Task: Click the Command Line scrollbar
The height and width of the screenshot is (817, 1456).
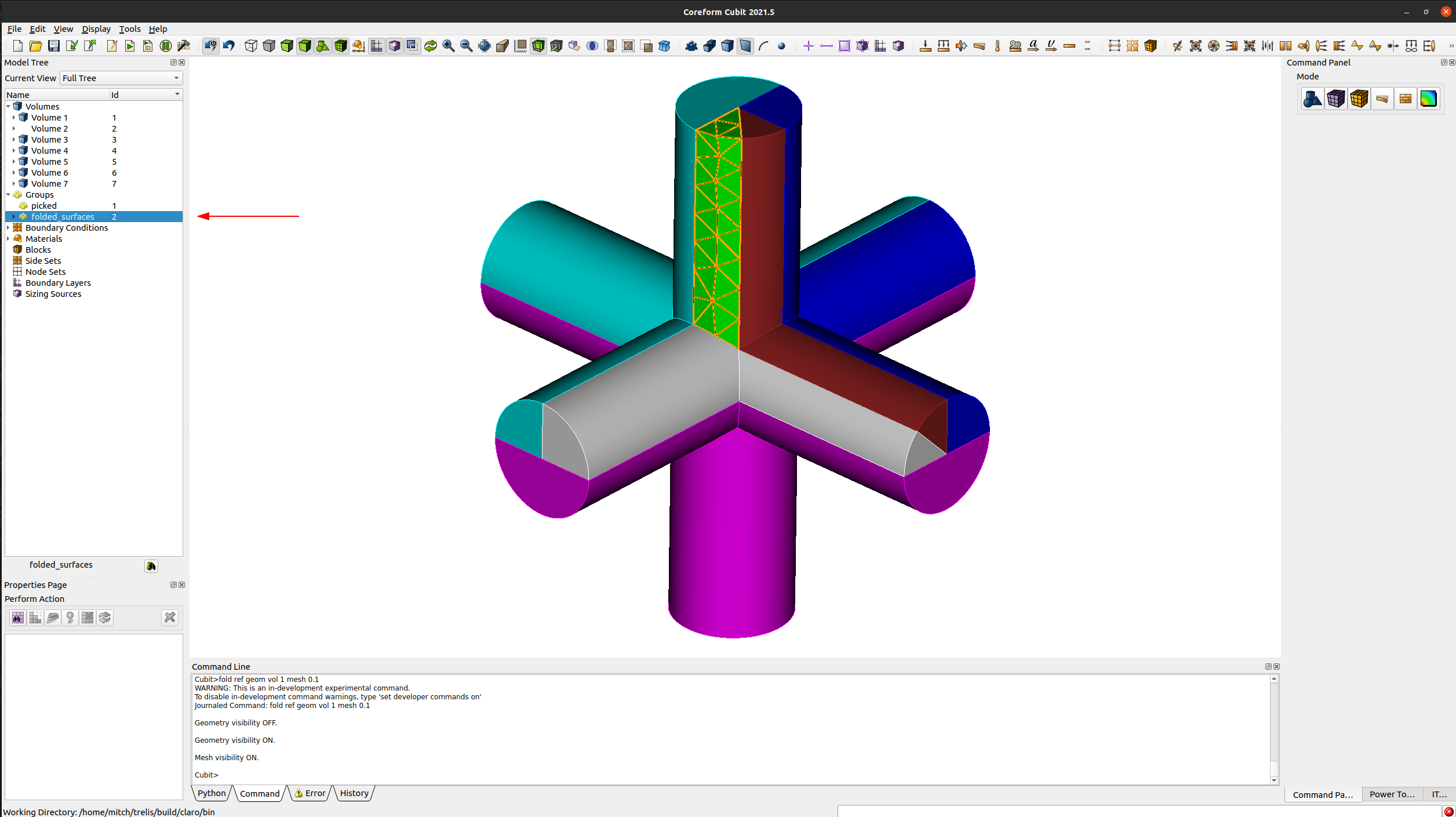Action: click(1274, 729)
